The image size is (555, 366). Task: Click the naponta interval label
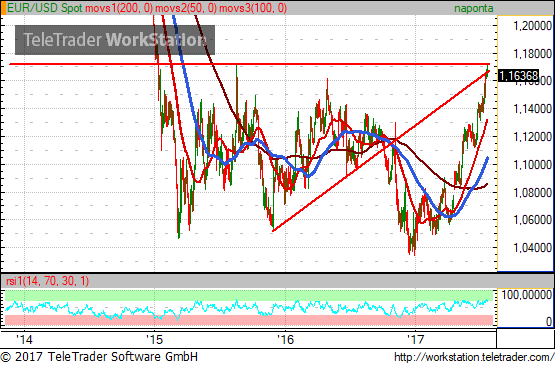point(474,8)
